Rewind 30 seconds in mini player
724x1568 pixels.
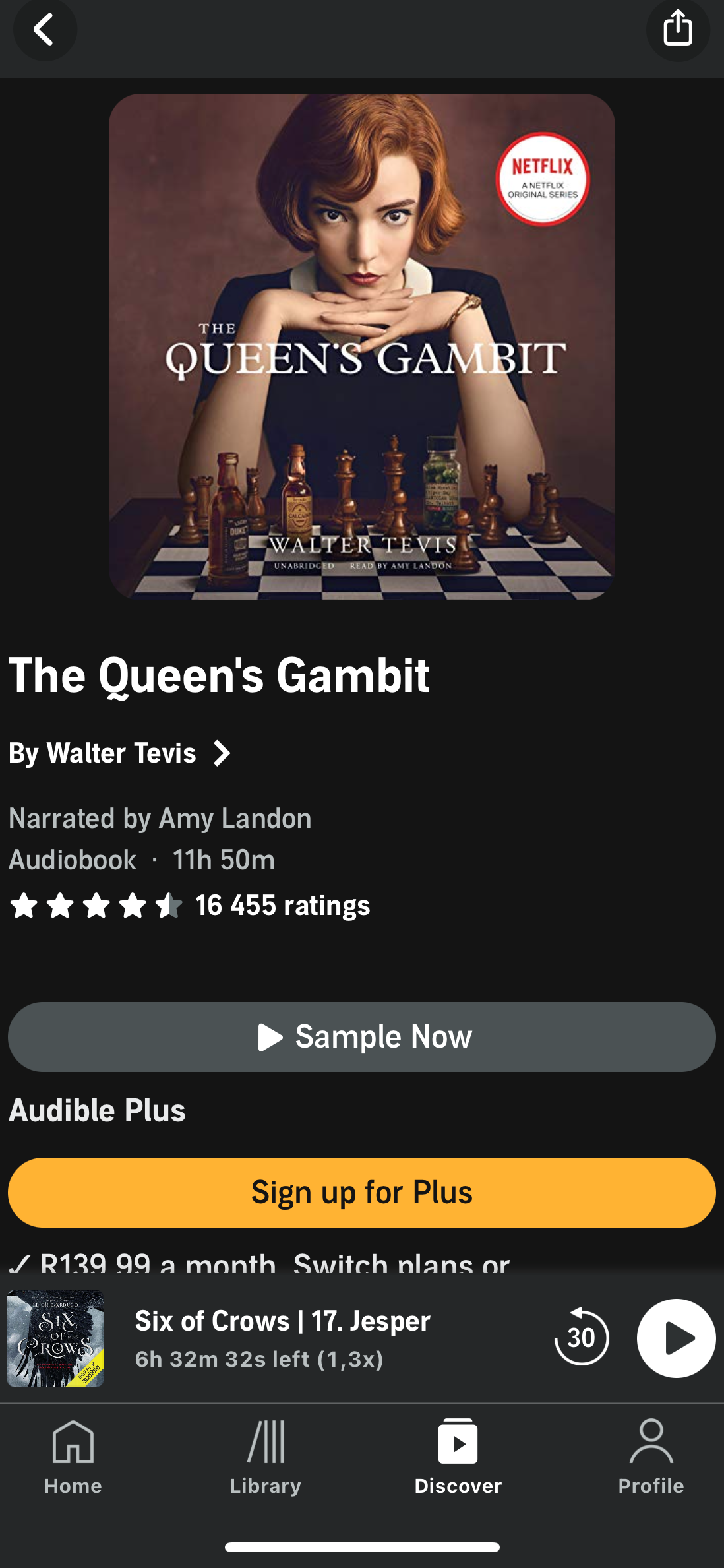coord(581,1337)
